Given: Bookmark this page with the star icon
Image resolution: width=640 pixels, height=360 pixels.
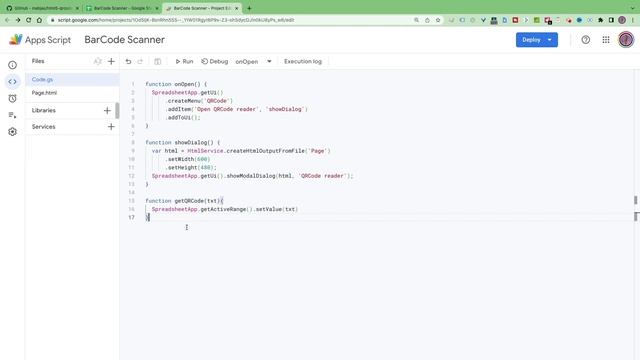Looking at the screenshot, I should 438,20.
